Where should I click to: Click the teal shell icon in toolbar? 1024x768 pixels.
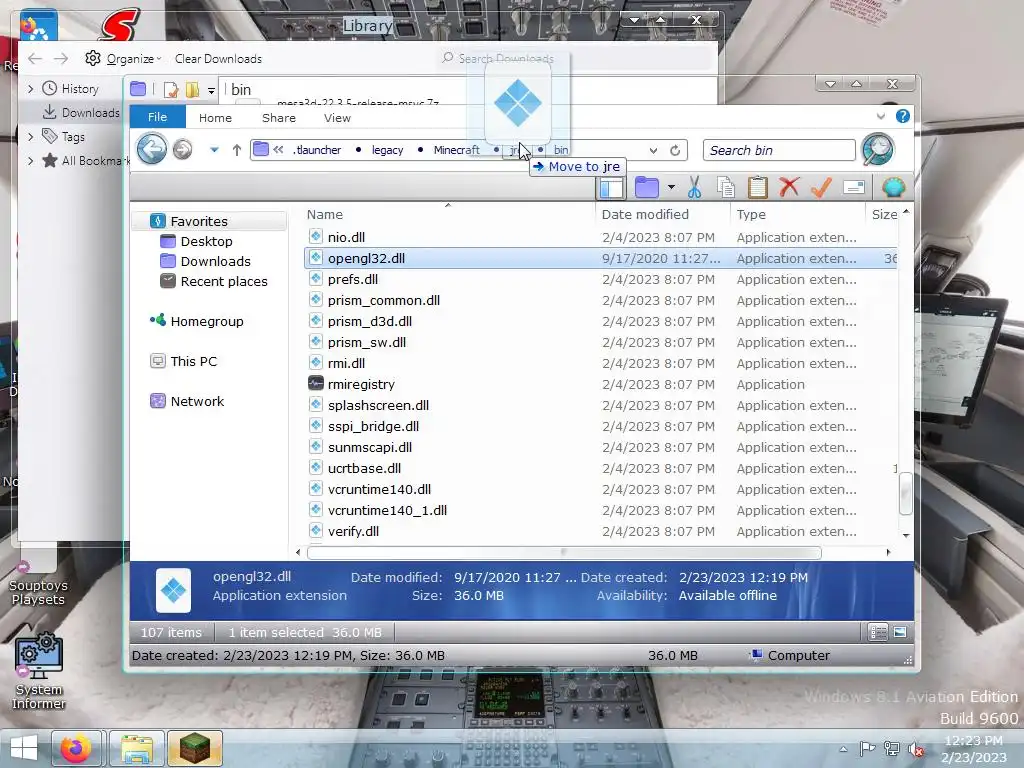[893, 187]
